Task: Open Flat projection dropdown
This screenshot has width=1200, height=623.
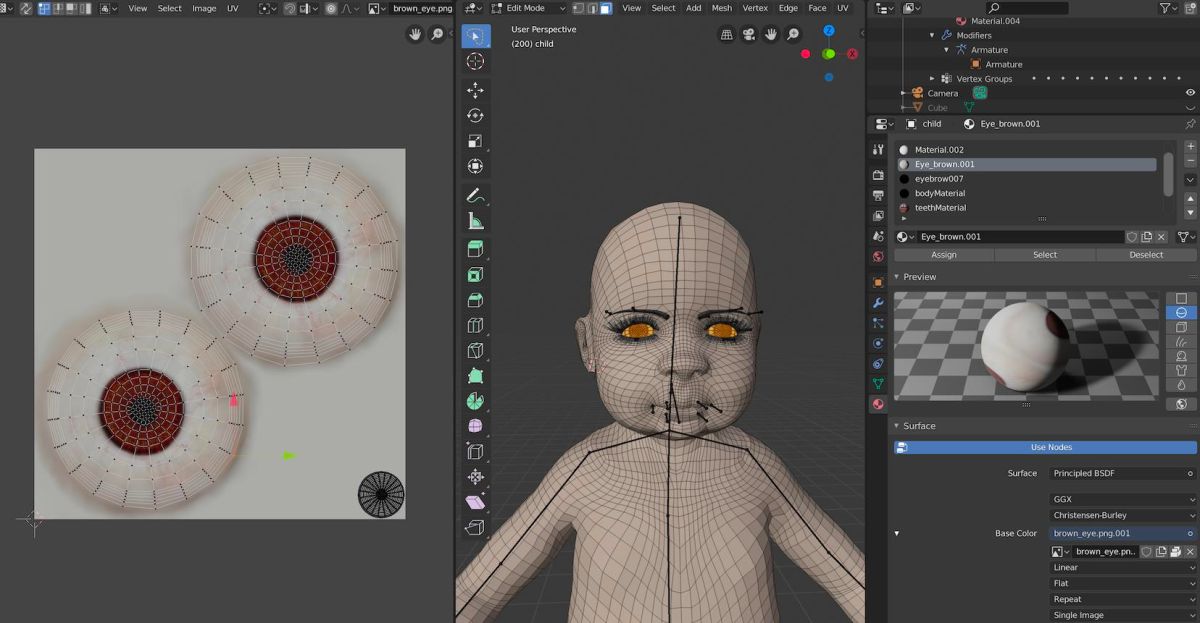Action: [1122, 584]
